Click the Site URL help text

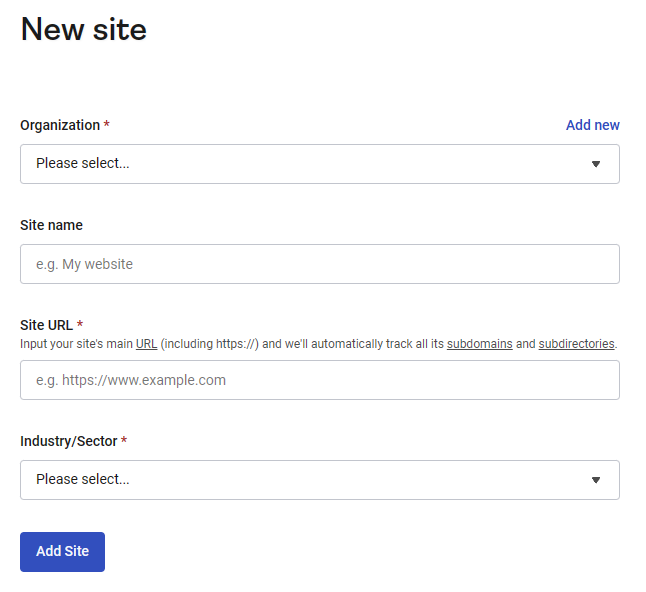(300, 344)
